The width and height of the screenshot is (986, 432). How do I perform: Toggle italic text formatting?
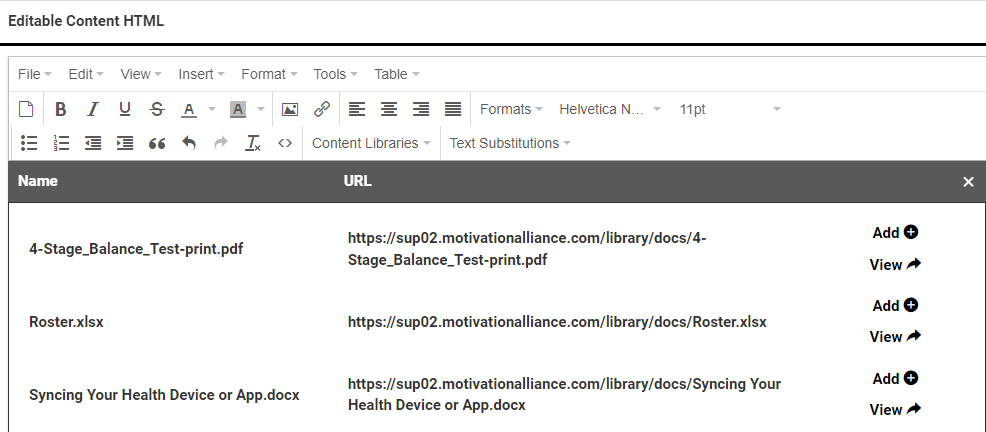coord(93,109)
